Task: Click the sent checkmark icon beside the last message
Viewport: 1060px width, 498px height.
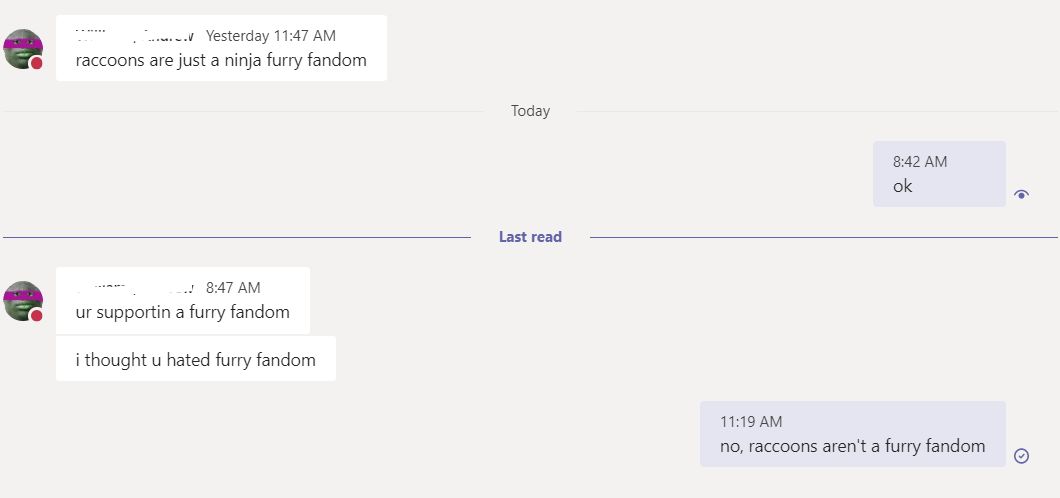Action: [x=1021, y=455]
